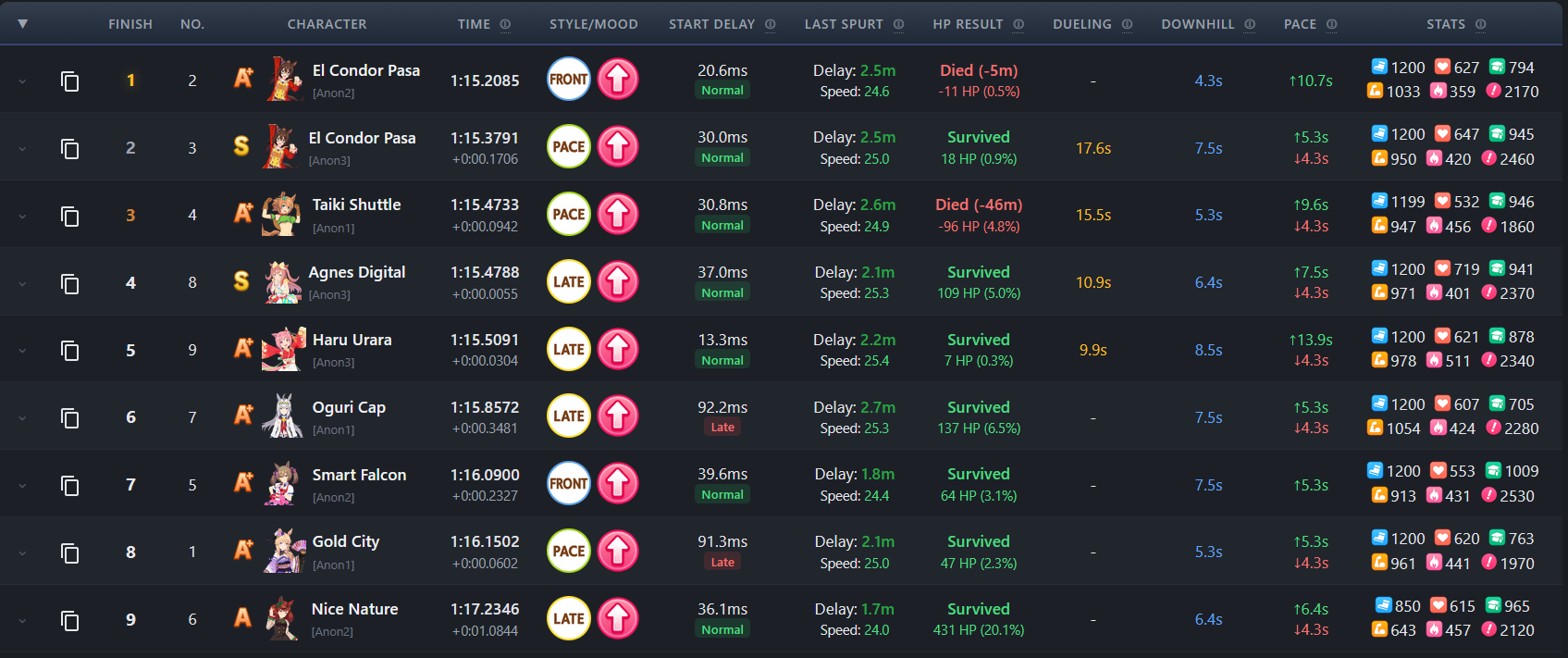Click Gold City character portrait
Viewport: 1568px width, 658px height.
click(x=282, y=551)
